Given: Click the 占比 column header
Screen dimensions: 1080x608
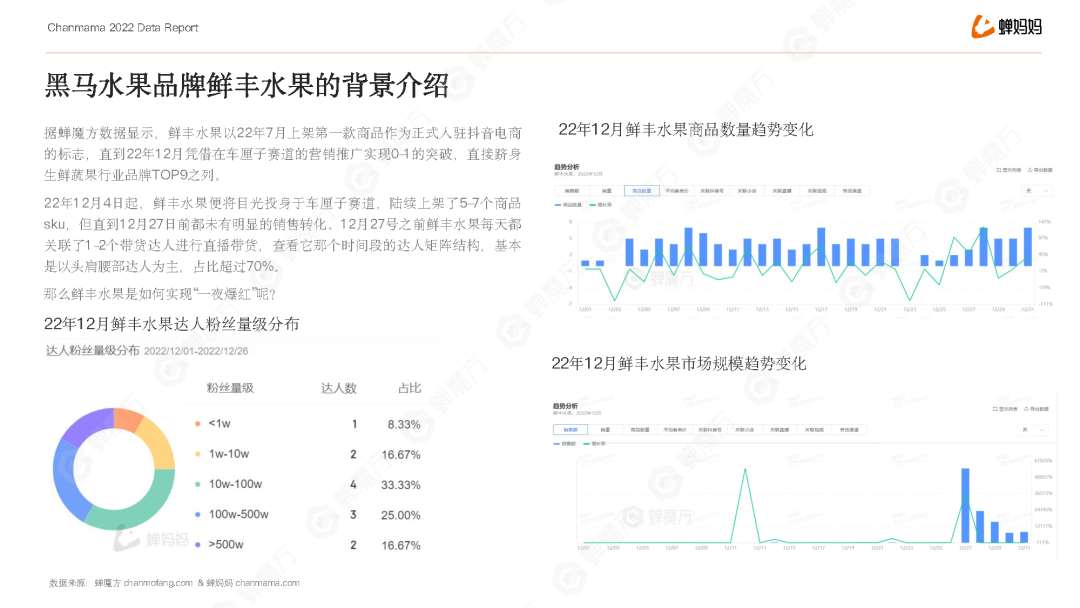Looking at the screenshot, I should pyautogui.click(x=410, y=388).
